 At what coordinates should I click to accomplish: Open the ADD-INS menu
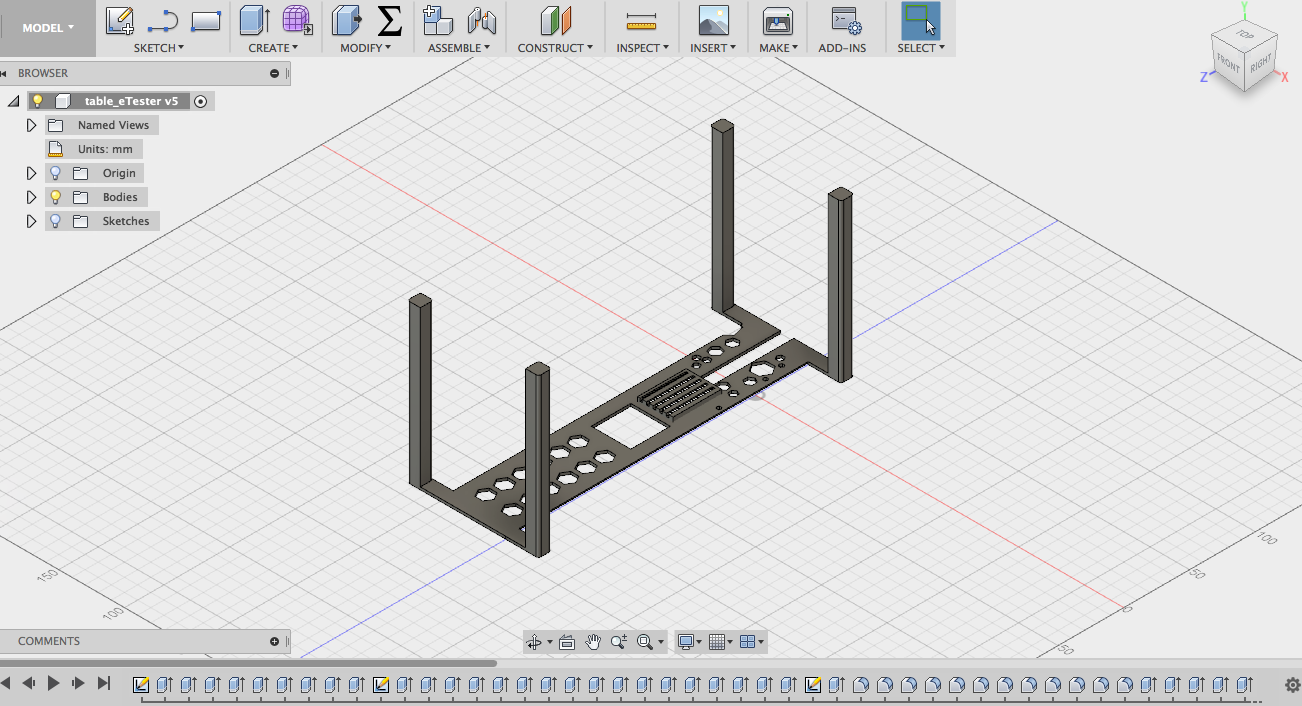pyautogui.click(x=842, y=48)
